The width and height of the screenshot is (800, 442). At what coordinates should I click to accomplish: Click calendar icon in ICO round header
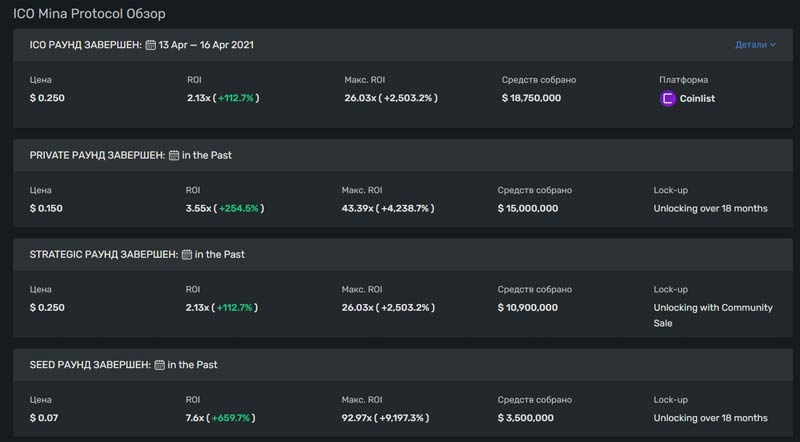[151, 45]
